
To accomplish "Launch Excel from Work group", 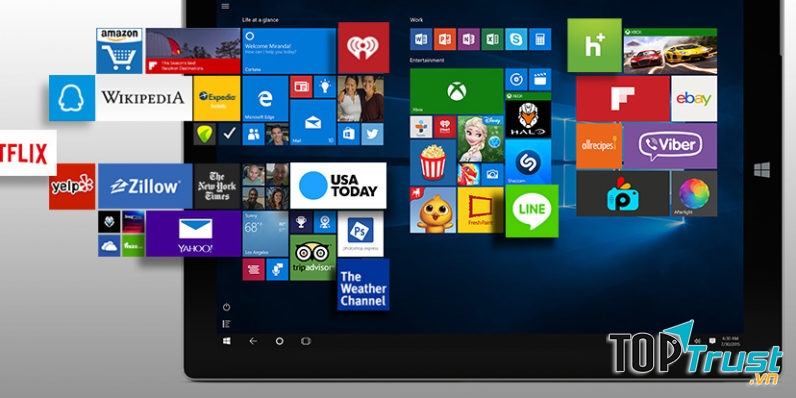I will point(492,39).
